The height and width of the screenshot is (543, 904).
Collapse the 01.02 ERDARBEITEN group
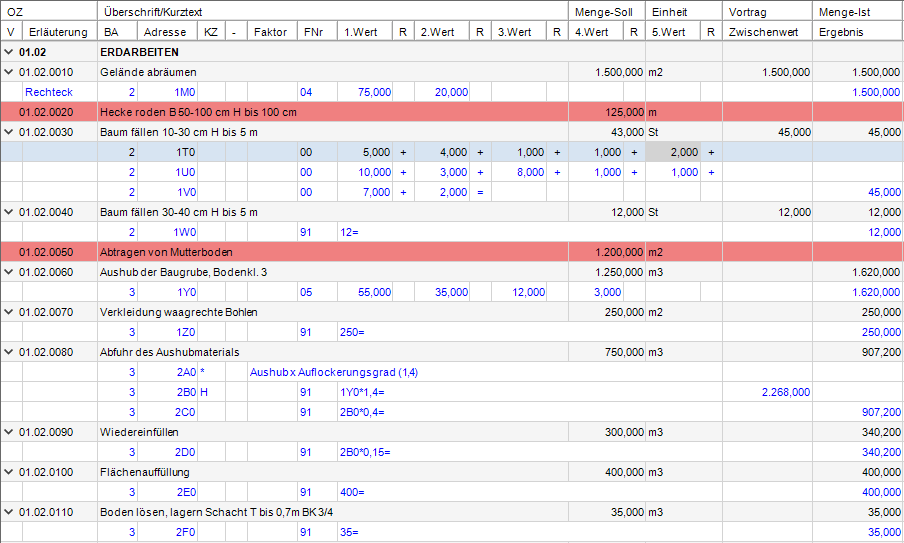[x=9, y=52]
